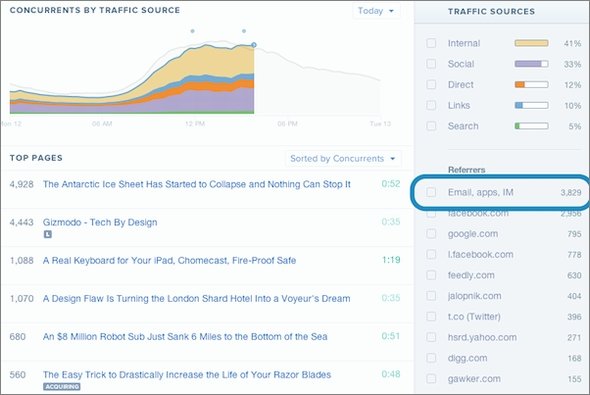590x395 pixels.
Task: Tick the l.facebook.com referrer checkbox
Action: 431,254
